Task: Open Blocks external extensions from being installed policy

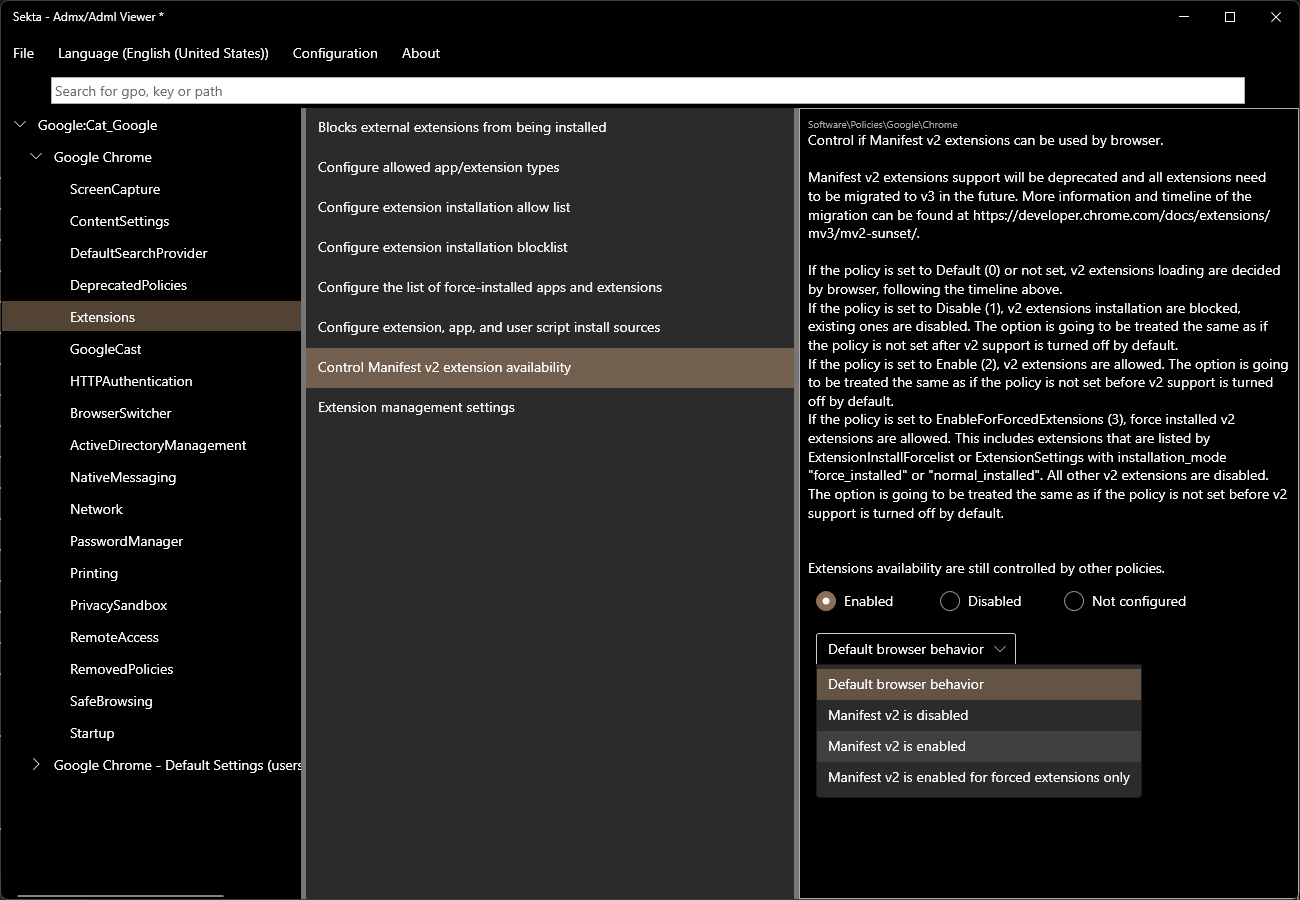Action: [x=550, y=127]
